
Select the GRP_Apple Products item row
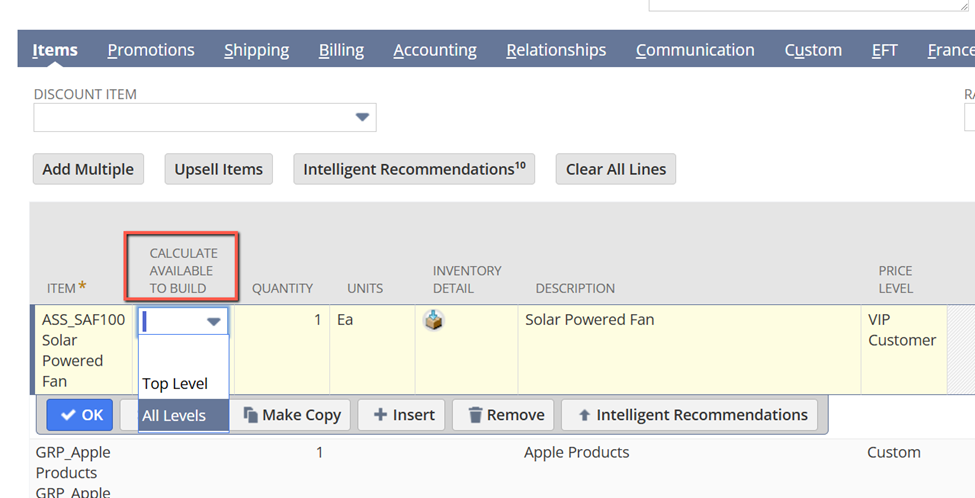coord(73,462)
